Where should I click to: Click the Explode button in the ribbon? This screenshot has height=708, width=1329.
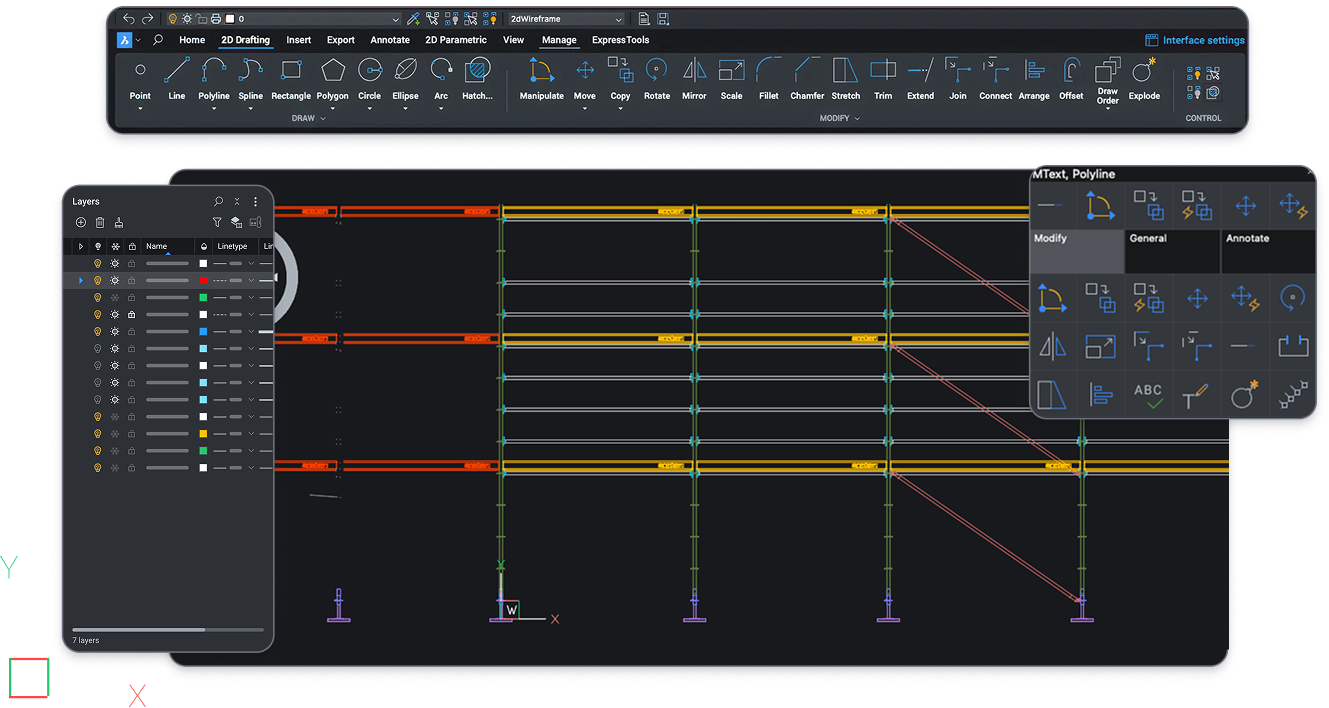1144,78
